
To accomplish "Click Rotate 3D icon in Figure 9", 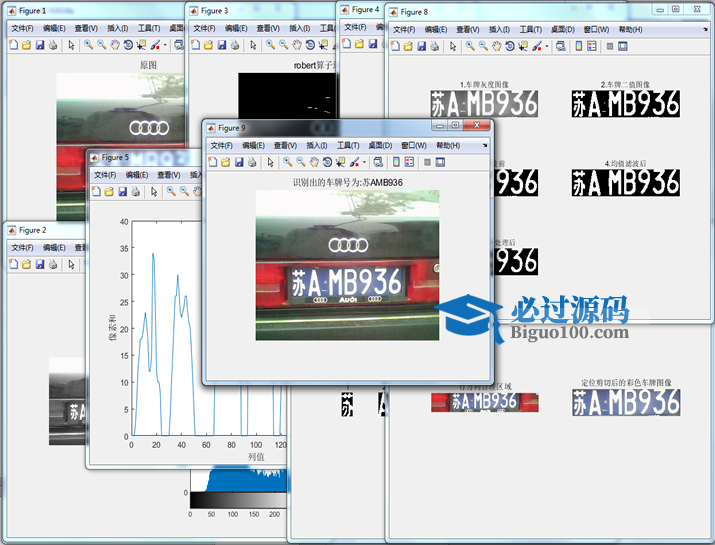I will (327, 162).
